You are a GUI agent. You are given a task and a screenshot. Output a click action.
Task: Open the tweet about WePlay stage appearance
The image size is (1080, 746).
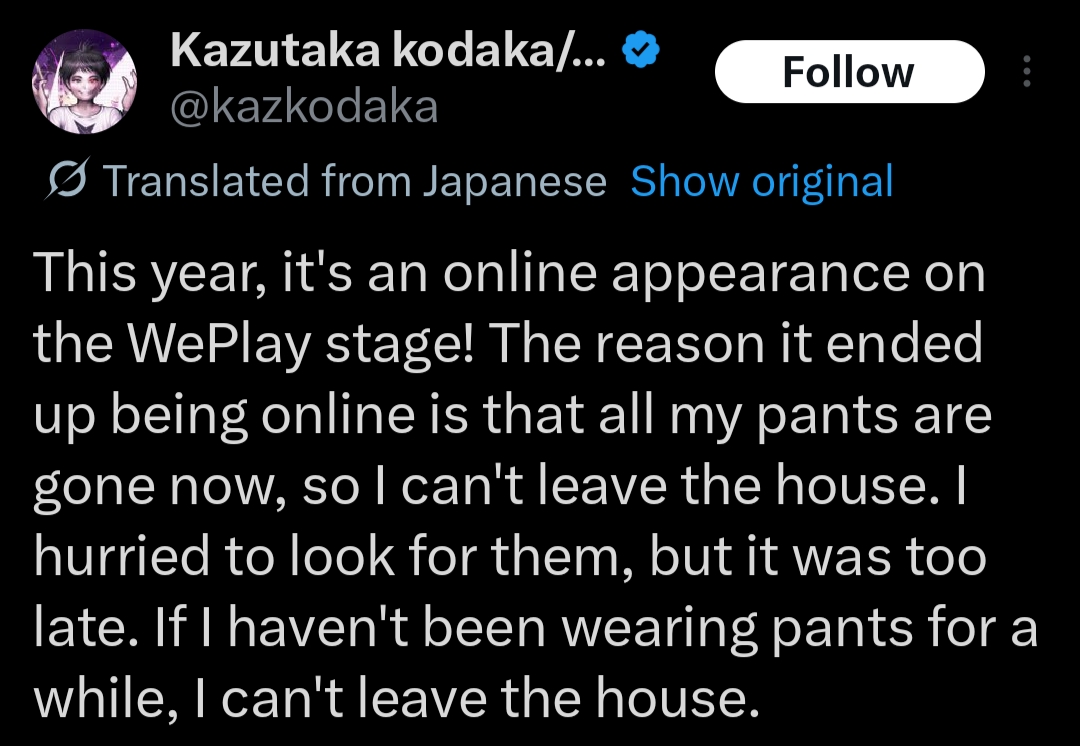tap(510, 275)
